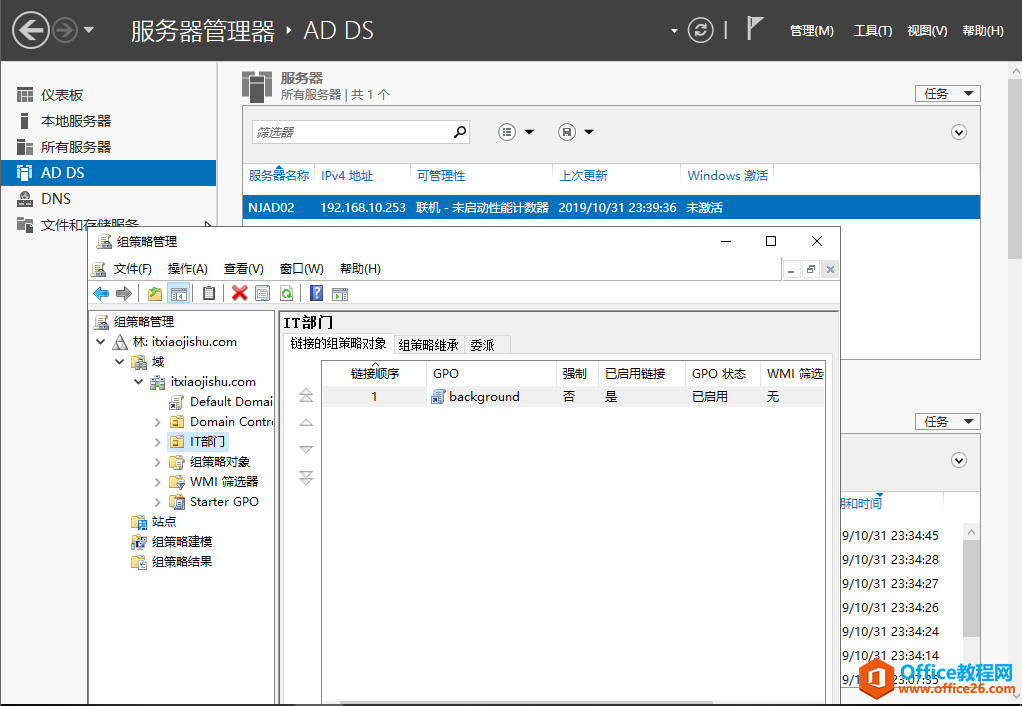Viewport: 1022px width, 706px height.
Task: Open the 视图(V) menu
Action: (927, 31)
